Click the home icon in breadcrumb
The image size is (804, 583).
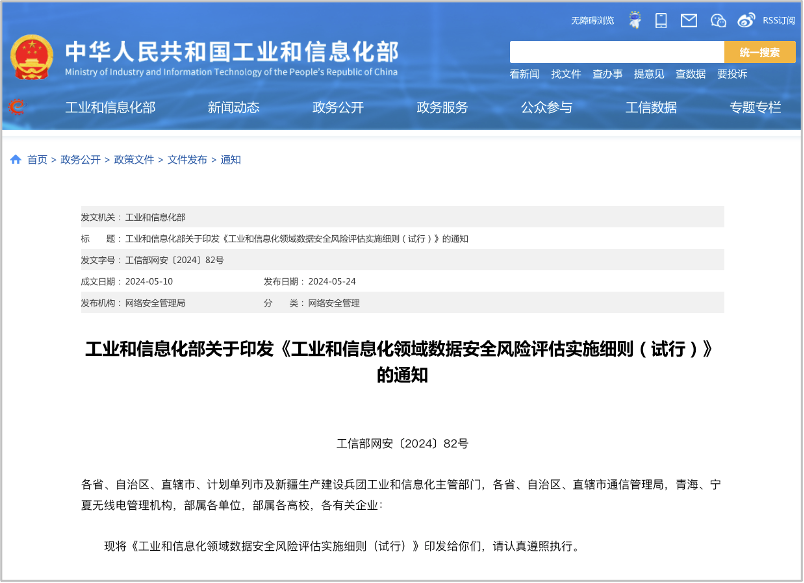[15, 160]
